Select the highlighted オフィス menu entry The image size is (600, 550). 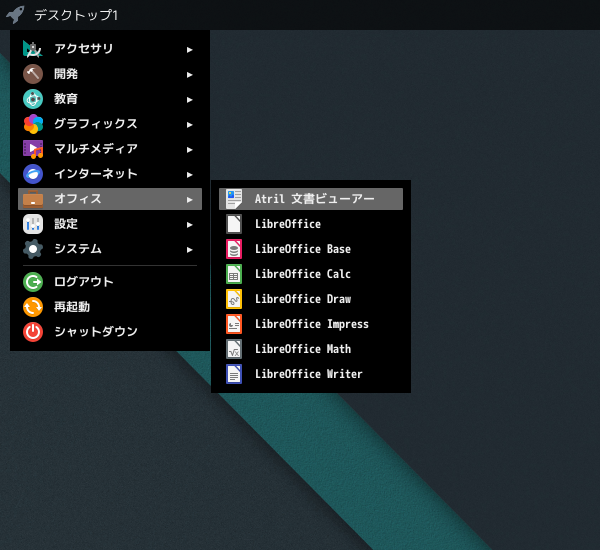pyautogui.click(x=110, y=199)
